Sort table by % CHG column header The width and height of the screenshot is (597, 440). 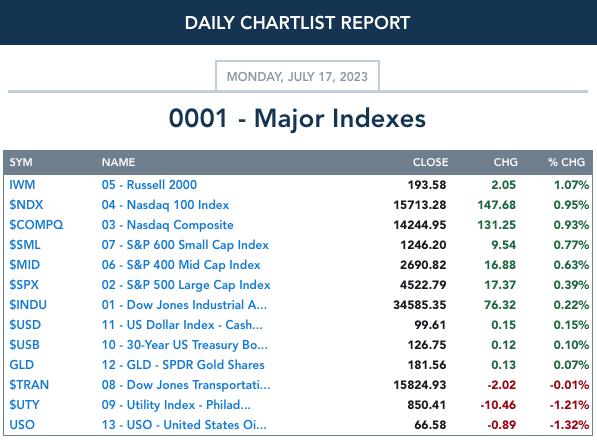tap(566, 162)
